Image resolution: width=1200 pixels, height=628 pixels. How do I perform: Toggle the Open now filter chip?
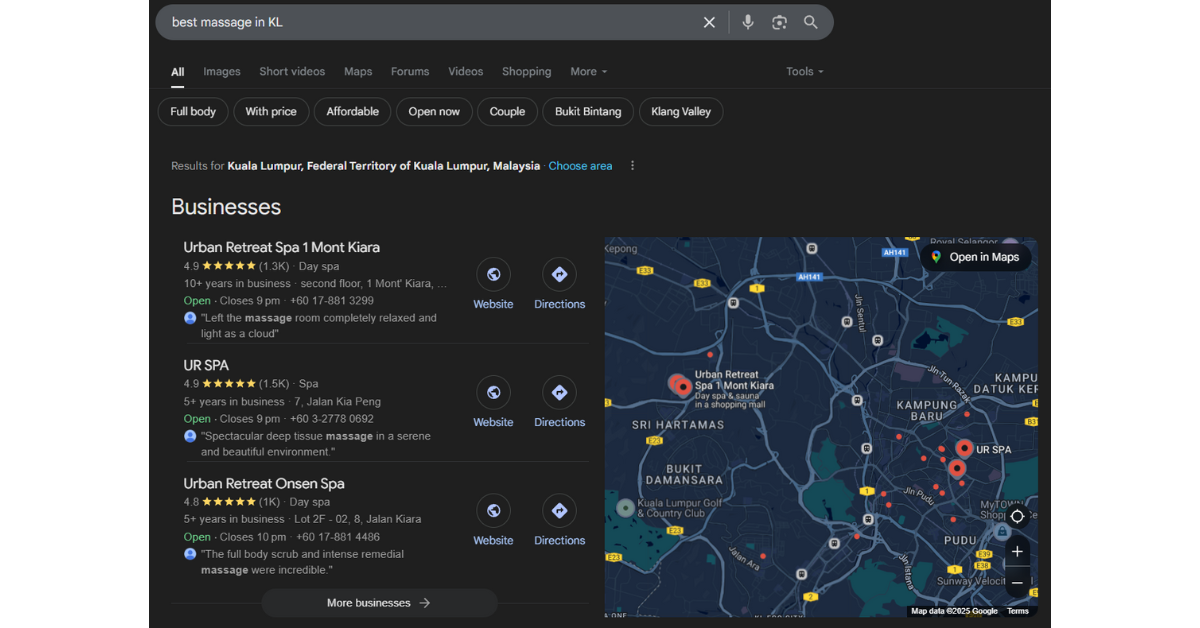click(434, 112)
